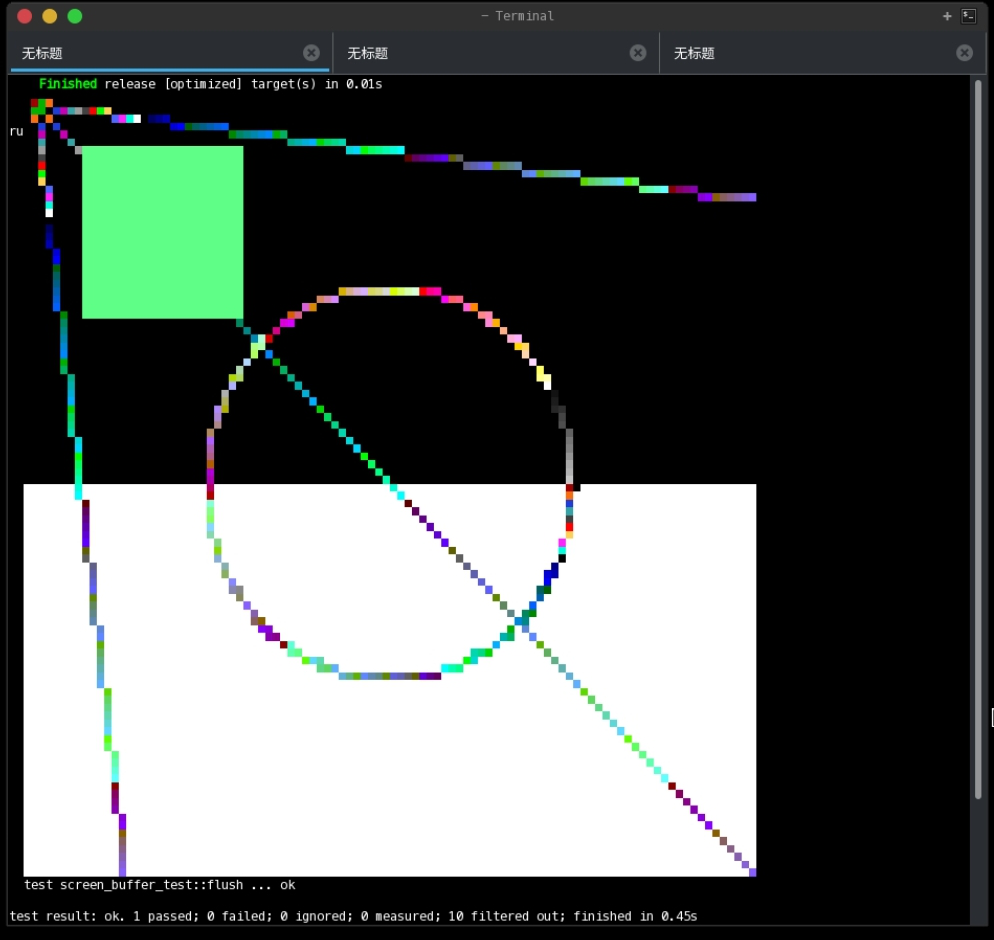Click the yellow minimize window button
The height and width of the screenshot is (940, 994).
(49, 16)
